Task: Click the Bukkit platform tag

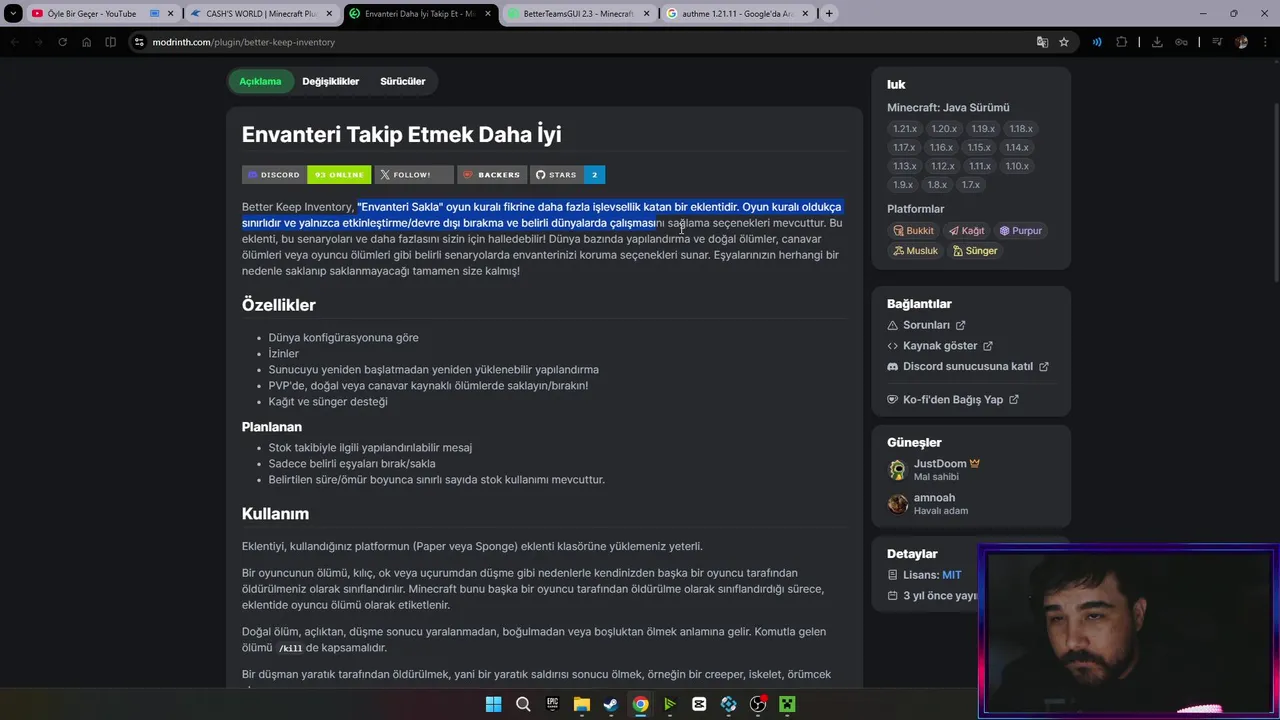Action: tap(914, 231)
